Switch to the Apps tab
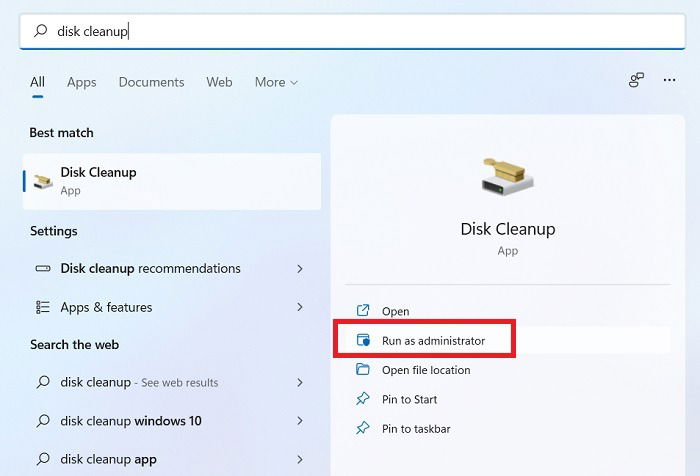700x476 pixels. (82, 82)
